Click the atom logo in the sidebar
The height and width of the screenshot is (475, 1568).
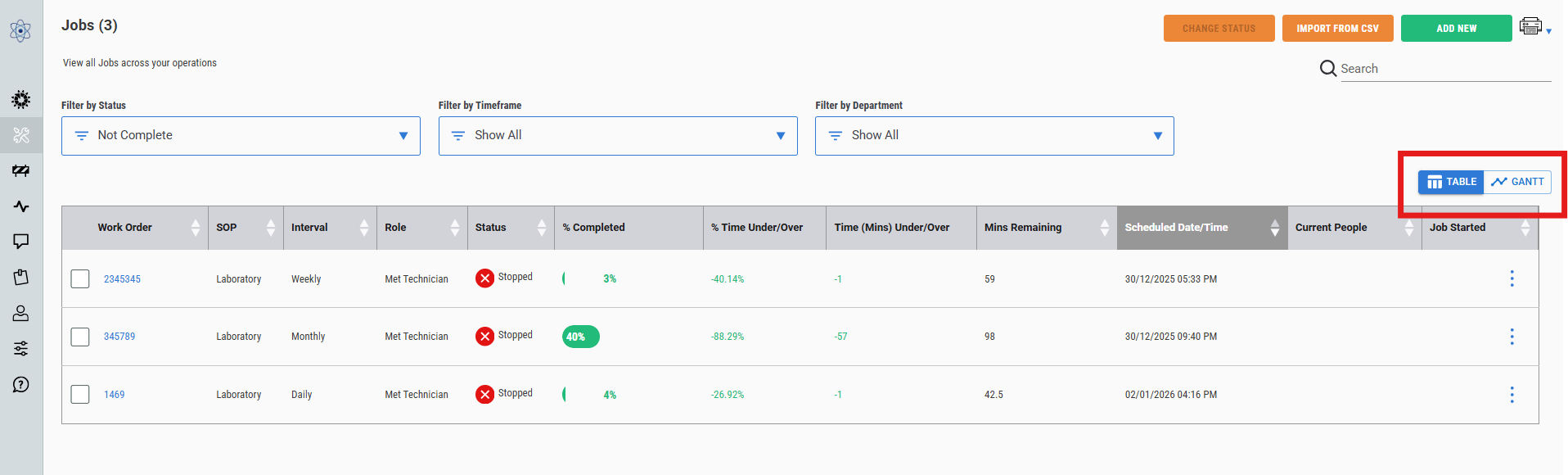pos(20,31)
